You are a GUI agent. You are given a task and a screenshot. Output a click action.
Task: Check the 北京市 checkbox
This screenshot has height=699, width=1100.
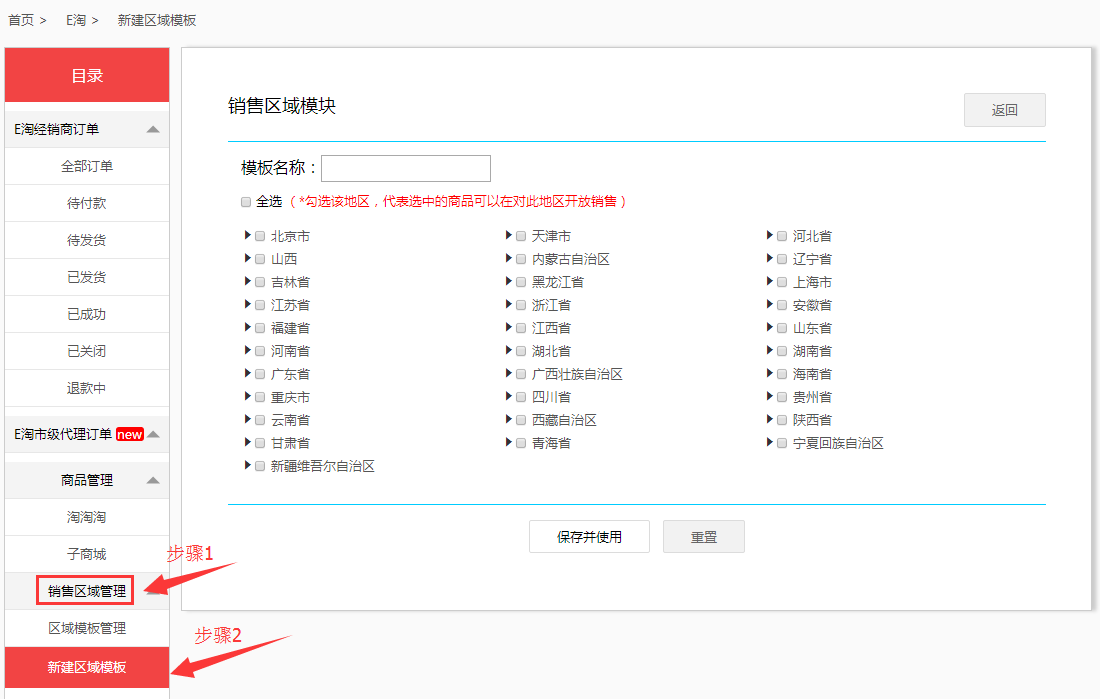click(260, 237)
